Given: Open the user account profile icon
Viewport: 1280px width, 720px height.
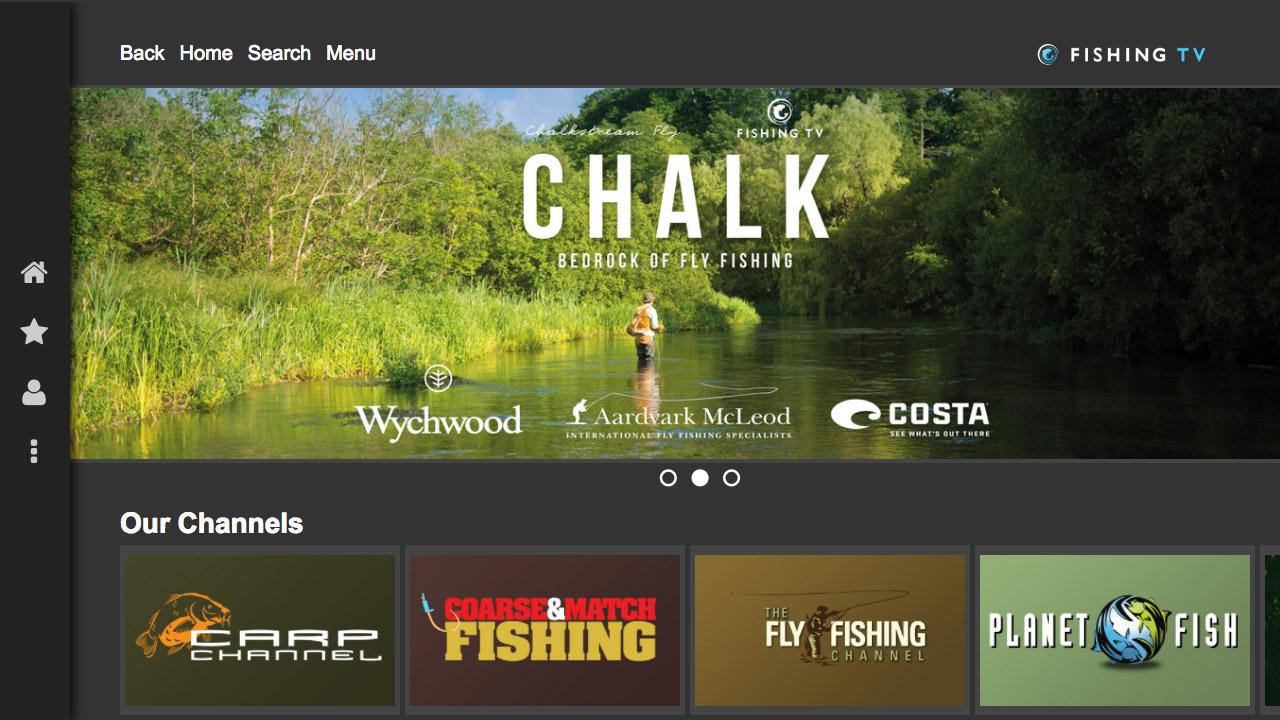Looking at the screenshot, I should (34, 392).
